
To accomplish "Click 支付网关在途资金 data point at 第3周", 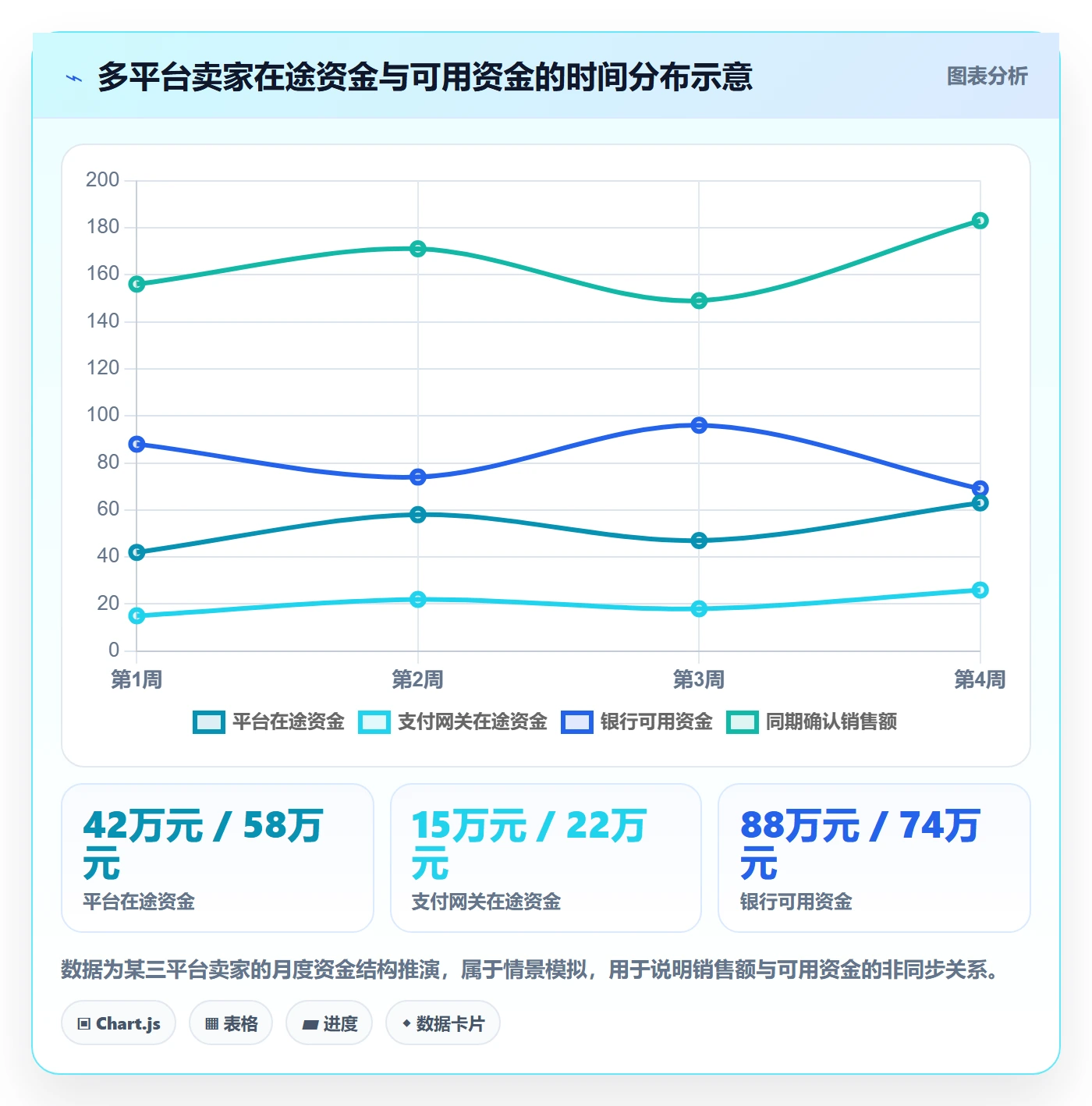I will click(x=699, y=609).
